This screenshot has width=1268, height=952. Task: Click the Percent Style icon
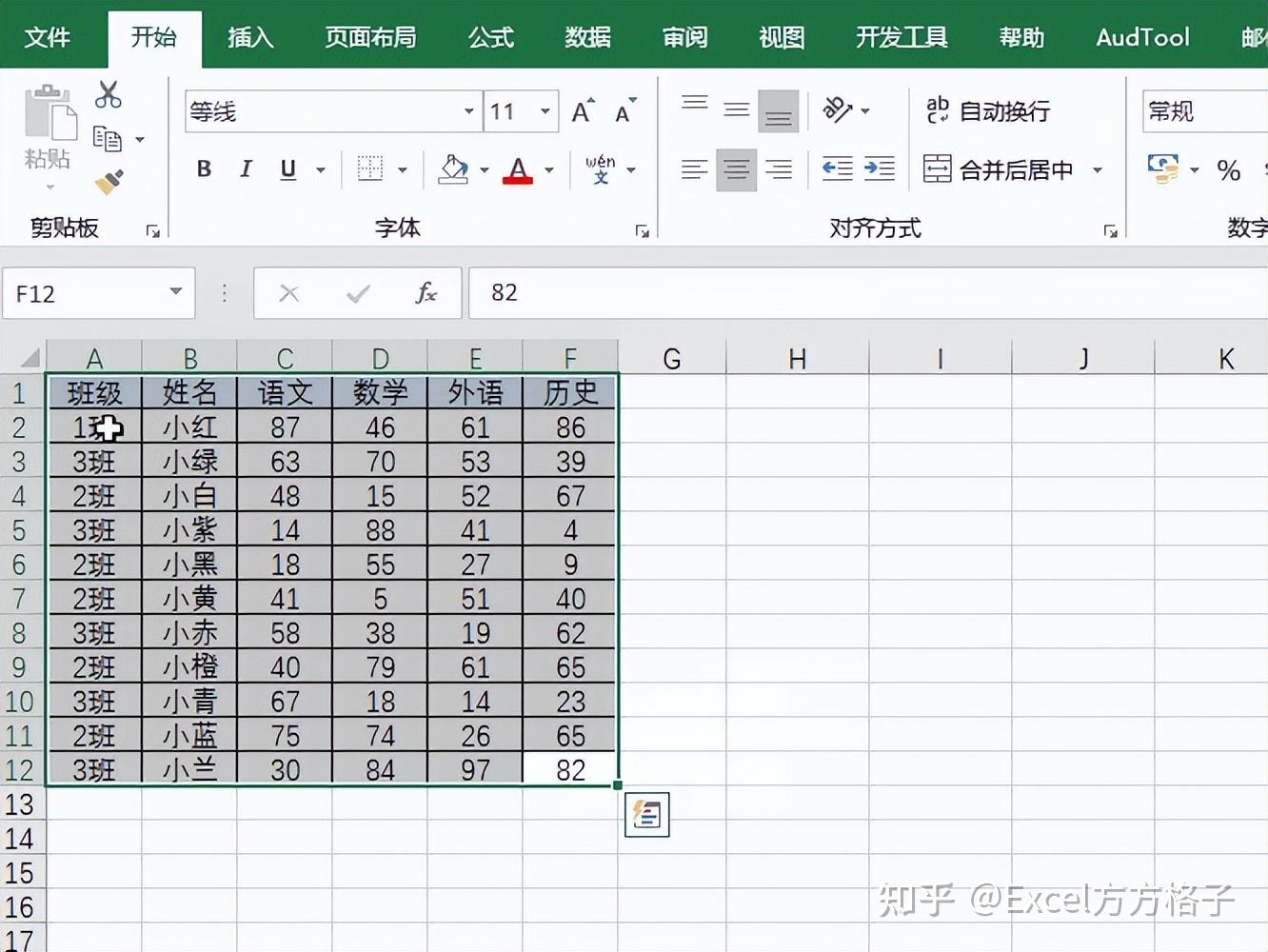(1229, 169)
